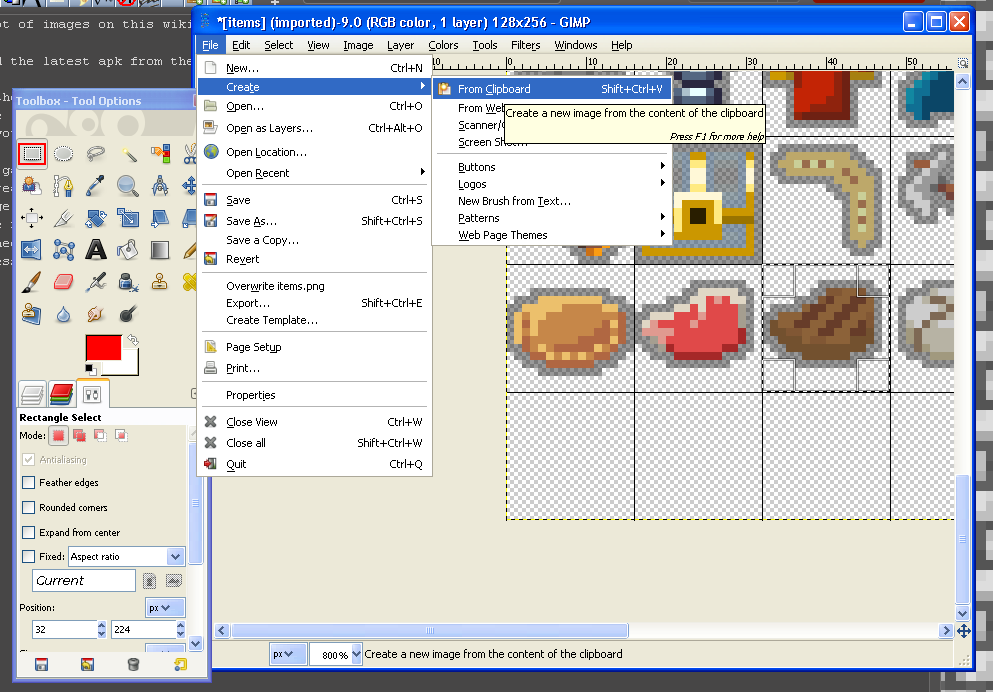The height and width of the screenshot is (692, 993).
Task: Select the Perspective Clone tool
Action: click(32, 314)
